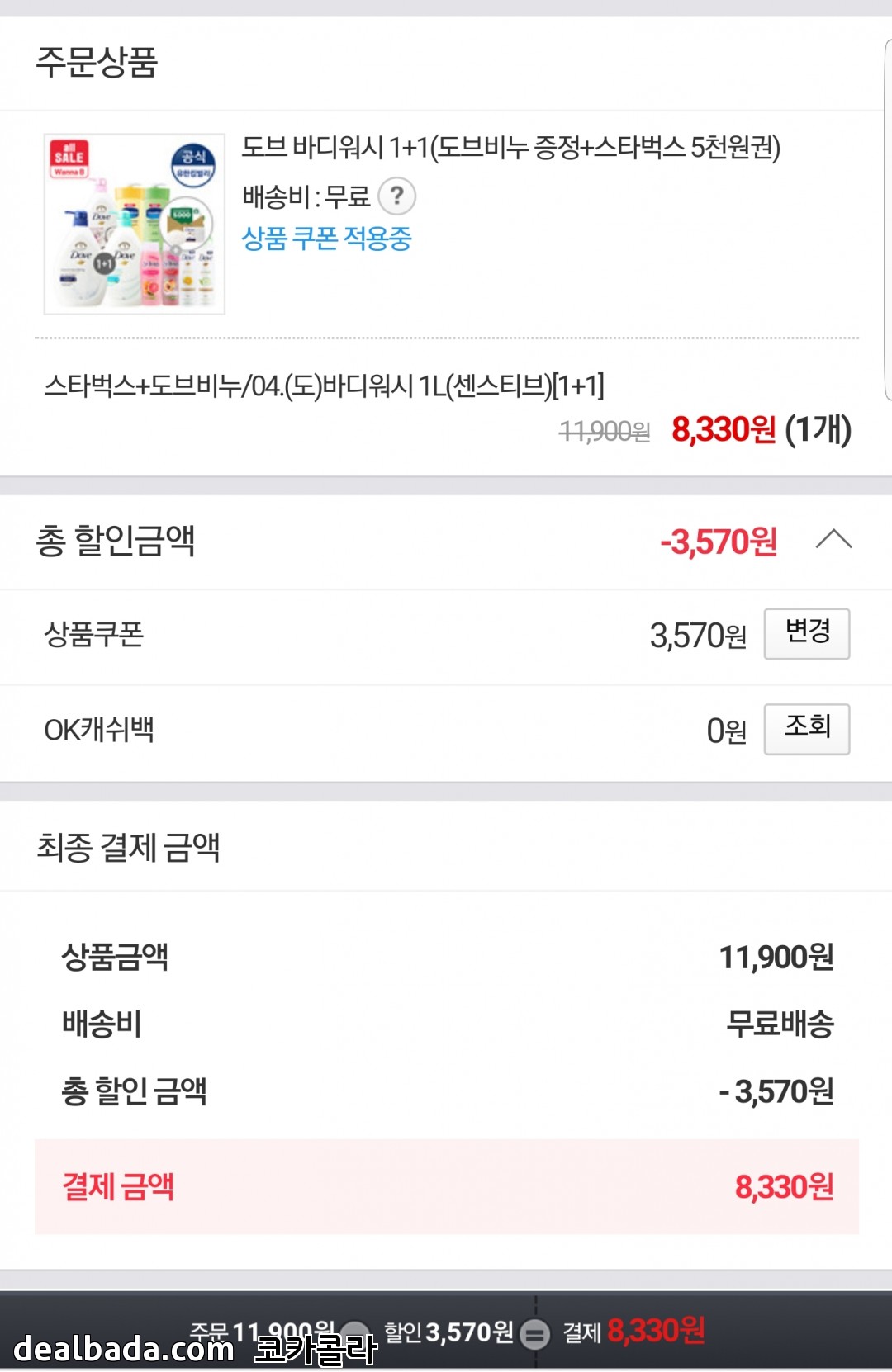This screenshot has height=1372, width=892.
Task: Click the 변경 button for 상품쿠폰
Action: (806, 633)
